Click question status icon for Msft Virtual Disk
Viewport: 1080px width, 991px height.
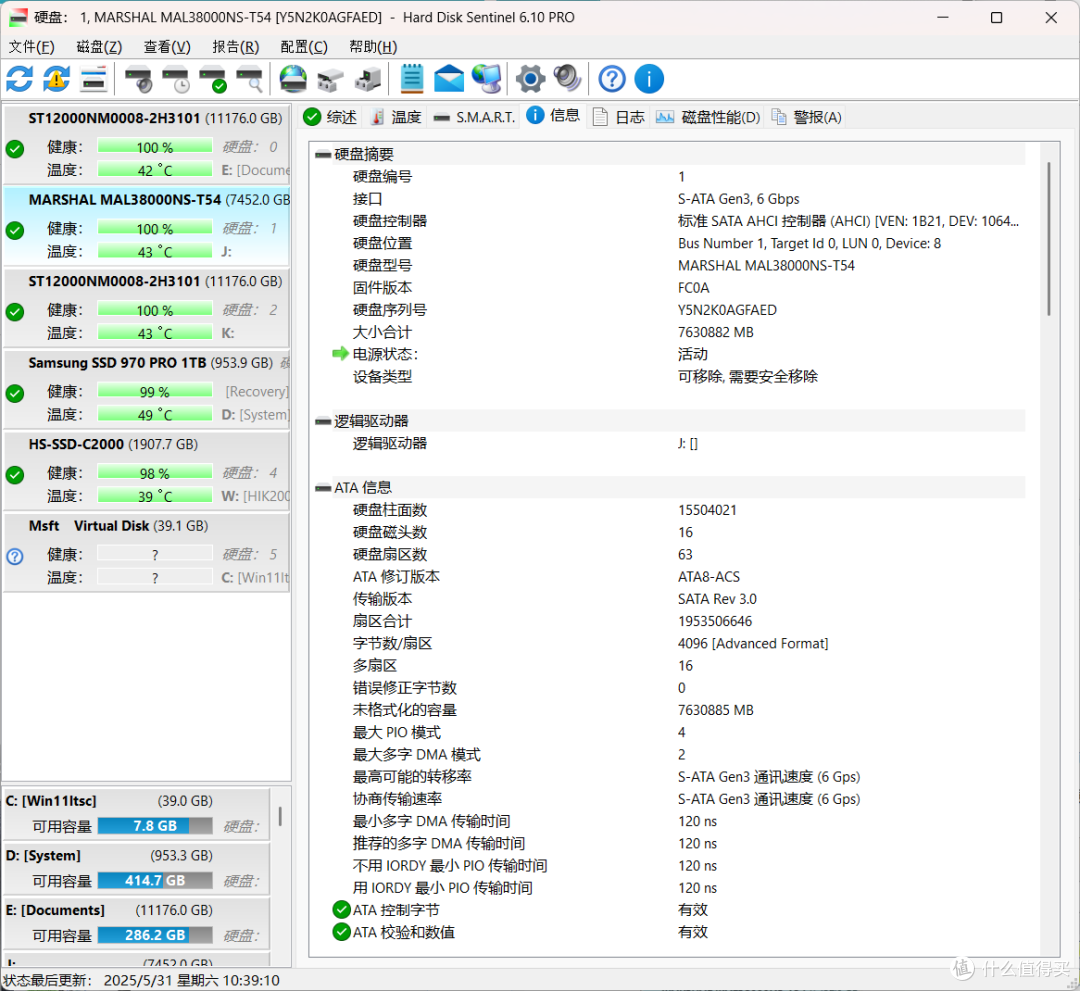coord(15,556)
